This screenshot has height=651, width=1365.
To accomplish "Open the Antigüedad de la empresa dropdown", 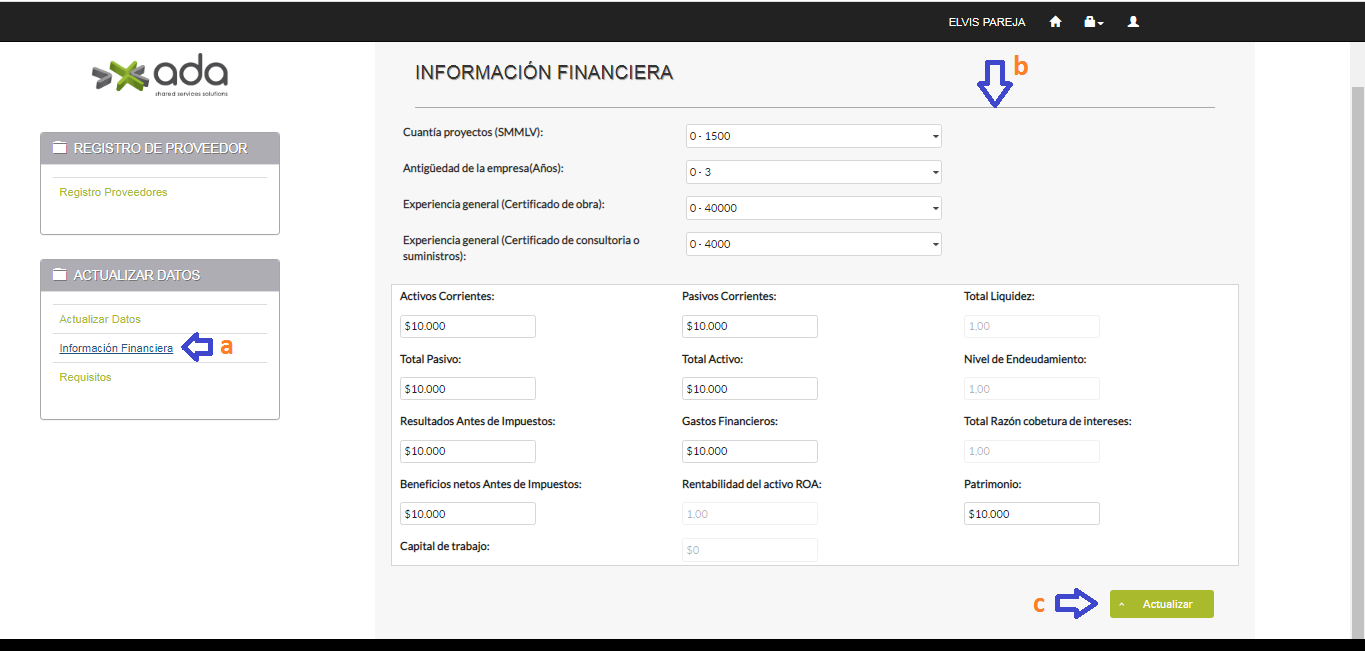I will coord(813,172).
